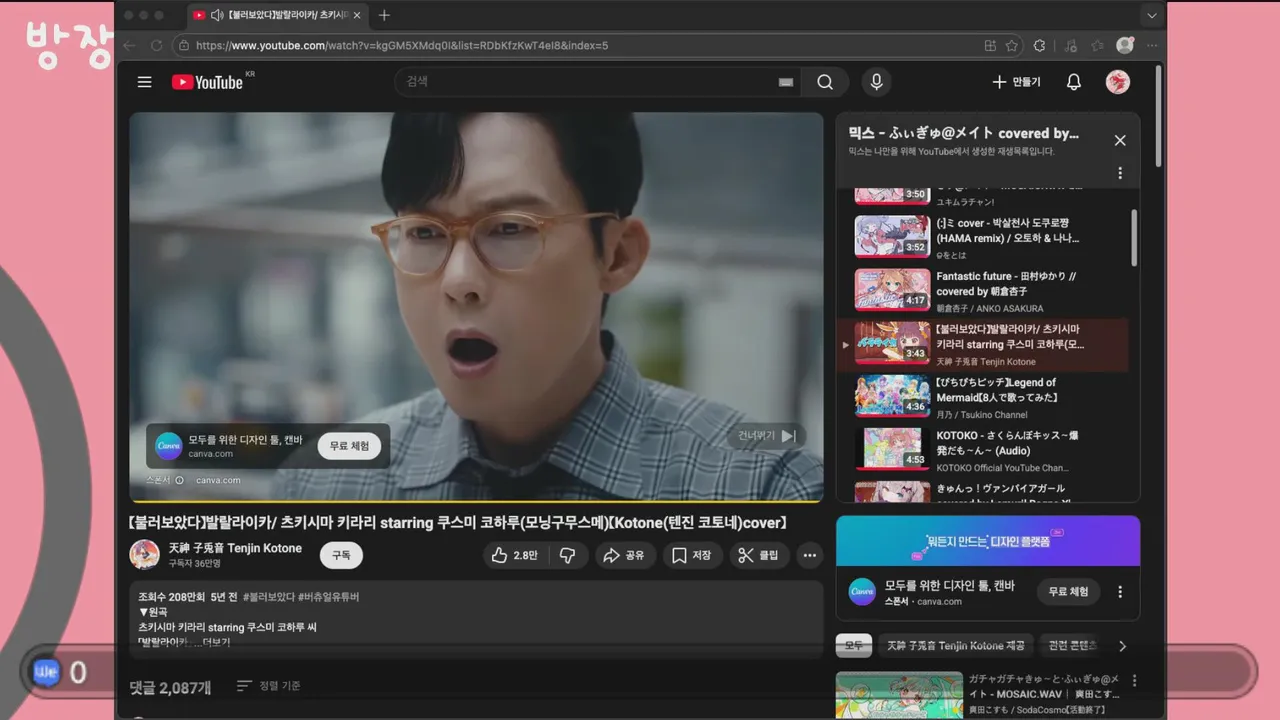Click the sponsor info icon under the video ad
The height and width of the screenshot is (720, 1280).
click(x=180, y=480)
